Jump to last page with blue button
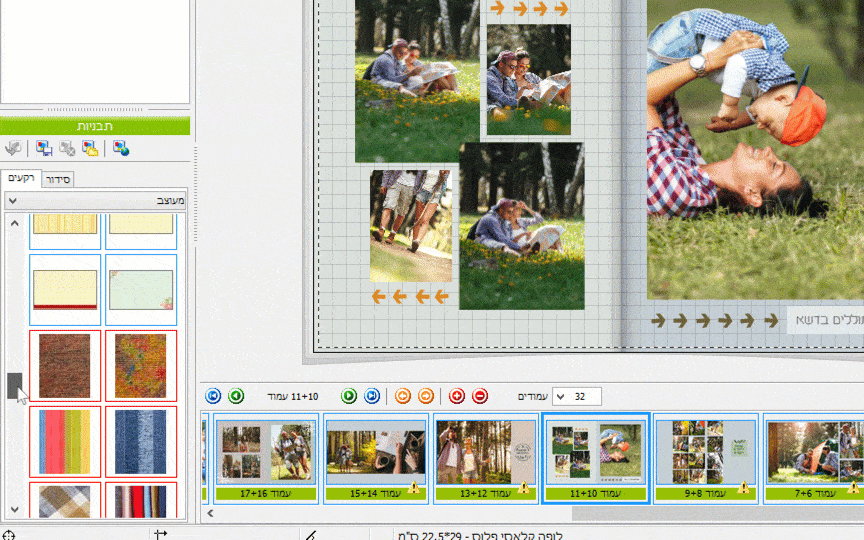Viewport: 864px width, 540px height. [372, 396]
